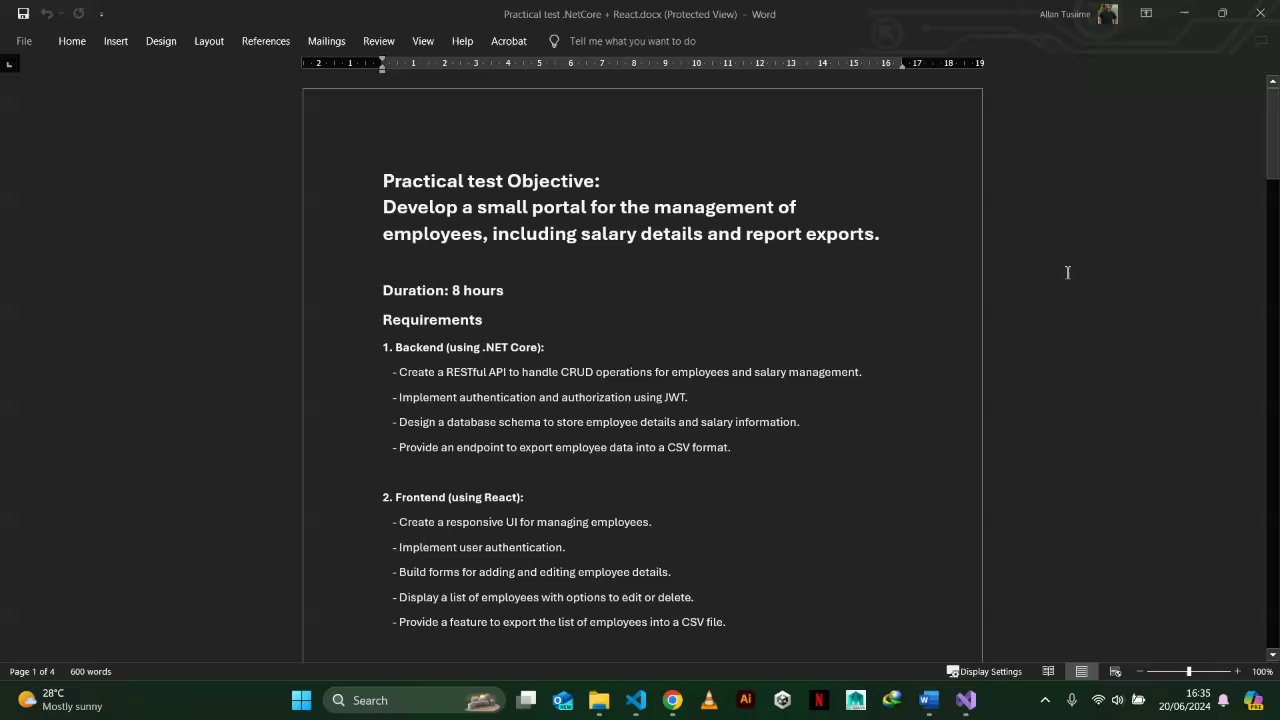The image size is (1280, 720).
Task: Open Outlook from the taskbar
Action: coord(562,700)
